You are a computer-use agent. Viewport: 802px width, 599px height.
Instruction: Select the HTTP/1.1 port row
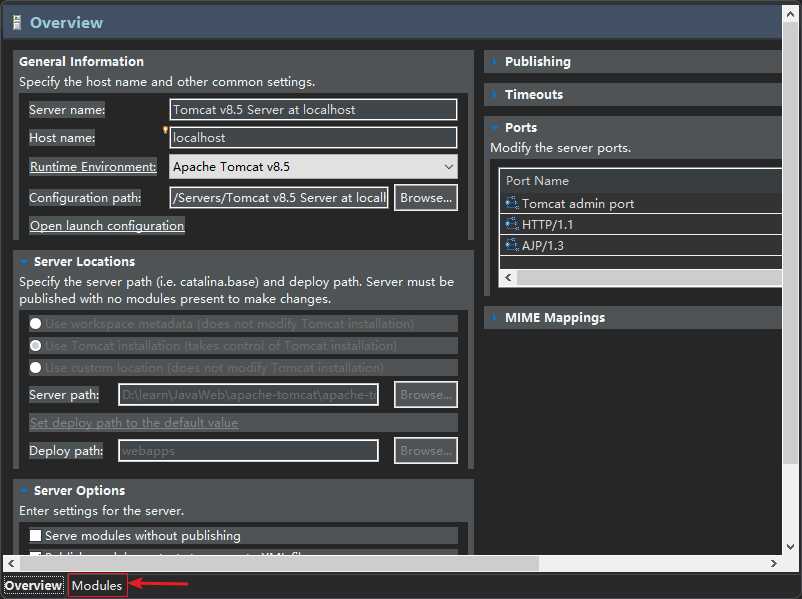tap(641, 224)
